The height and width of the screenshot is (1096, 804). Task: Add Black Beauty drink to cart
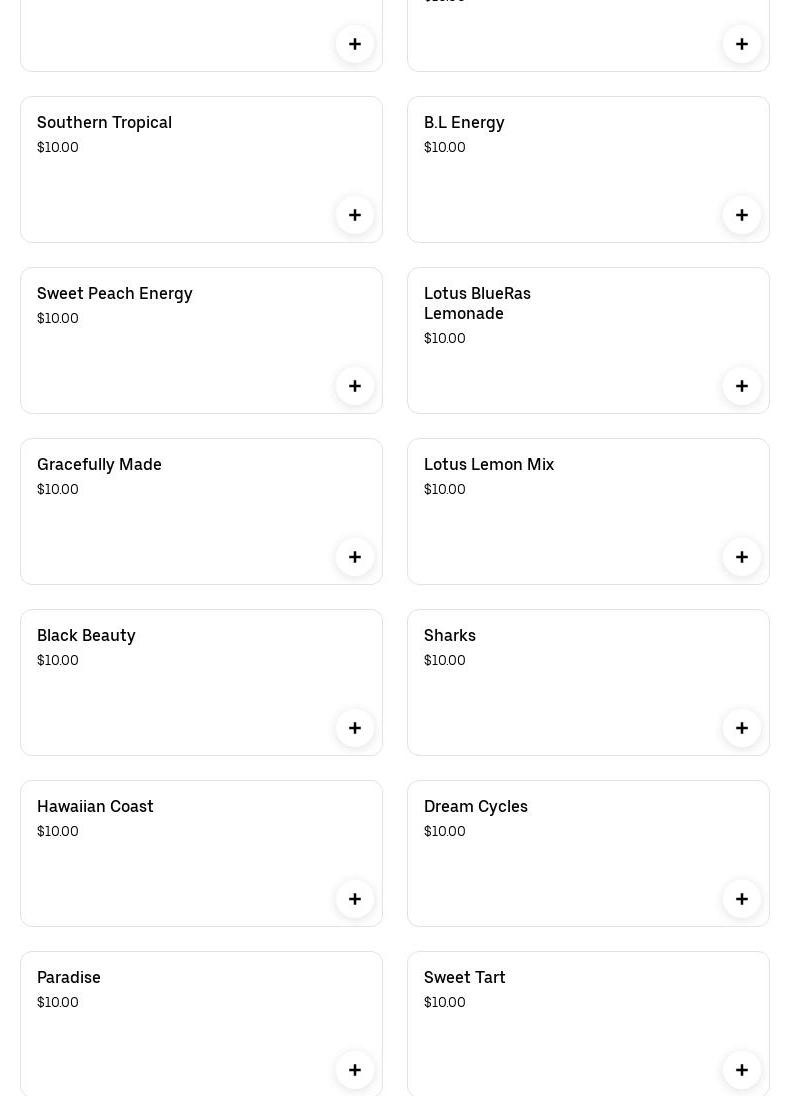[355, 728]
